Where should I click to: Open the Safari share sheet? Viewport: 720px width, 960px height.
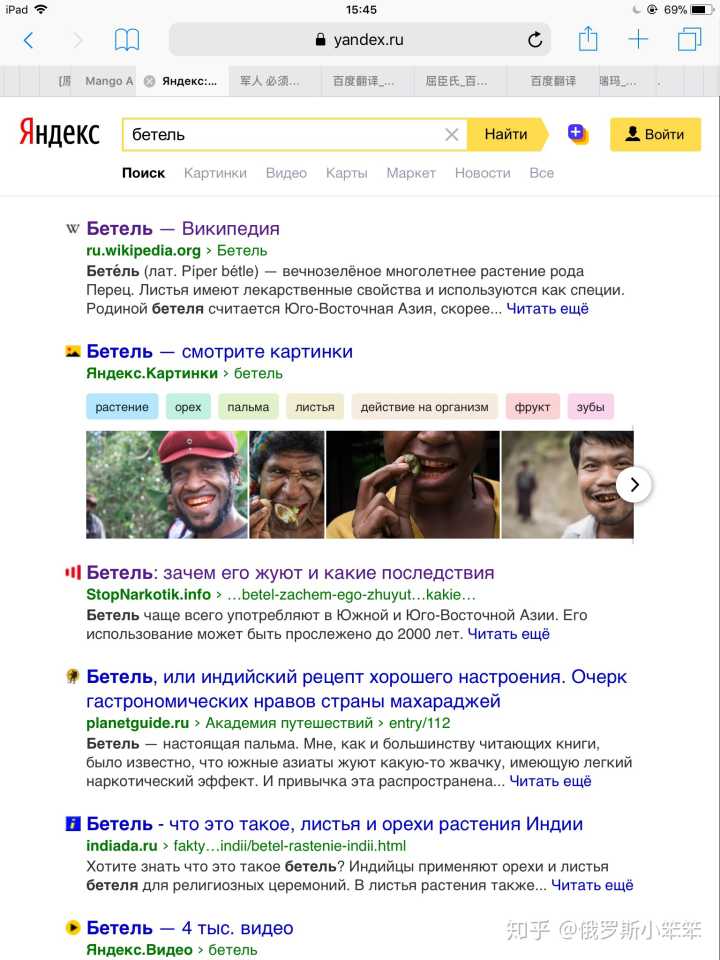point(588,39)
